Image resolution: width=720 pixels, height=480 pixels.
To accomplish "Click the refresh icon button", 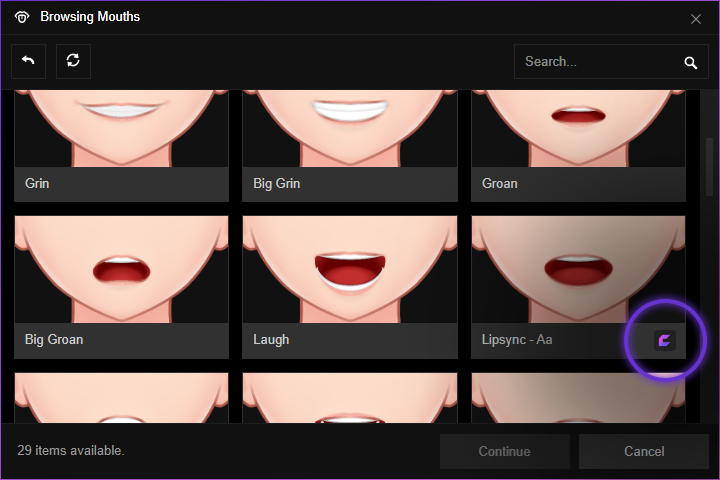I will (x=73, y=61).
